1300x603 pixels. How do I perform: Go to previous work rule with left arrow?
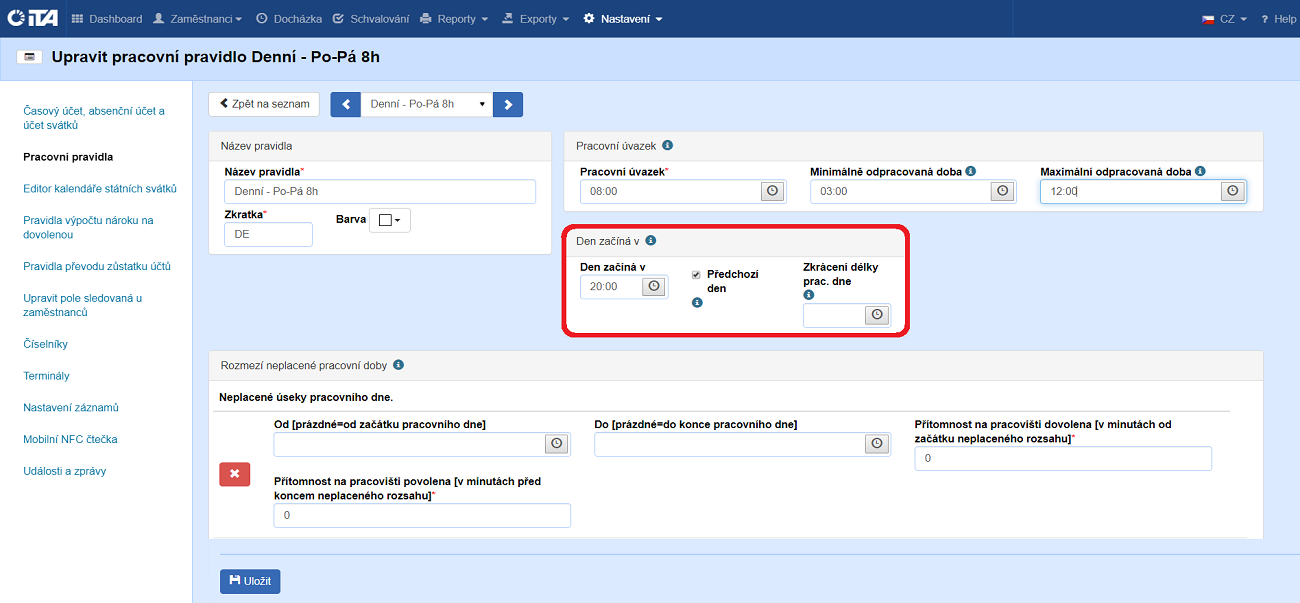click(x=345, y=104)
